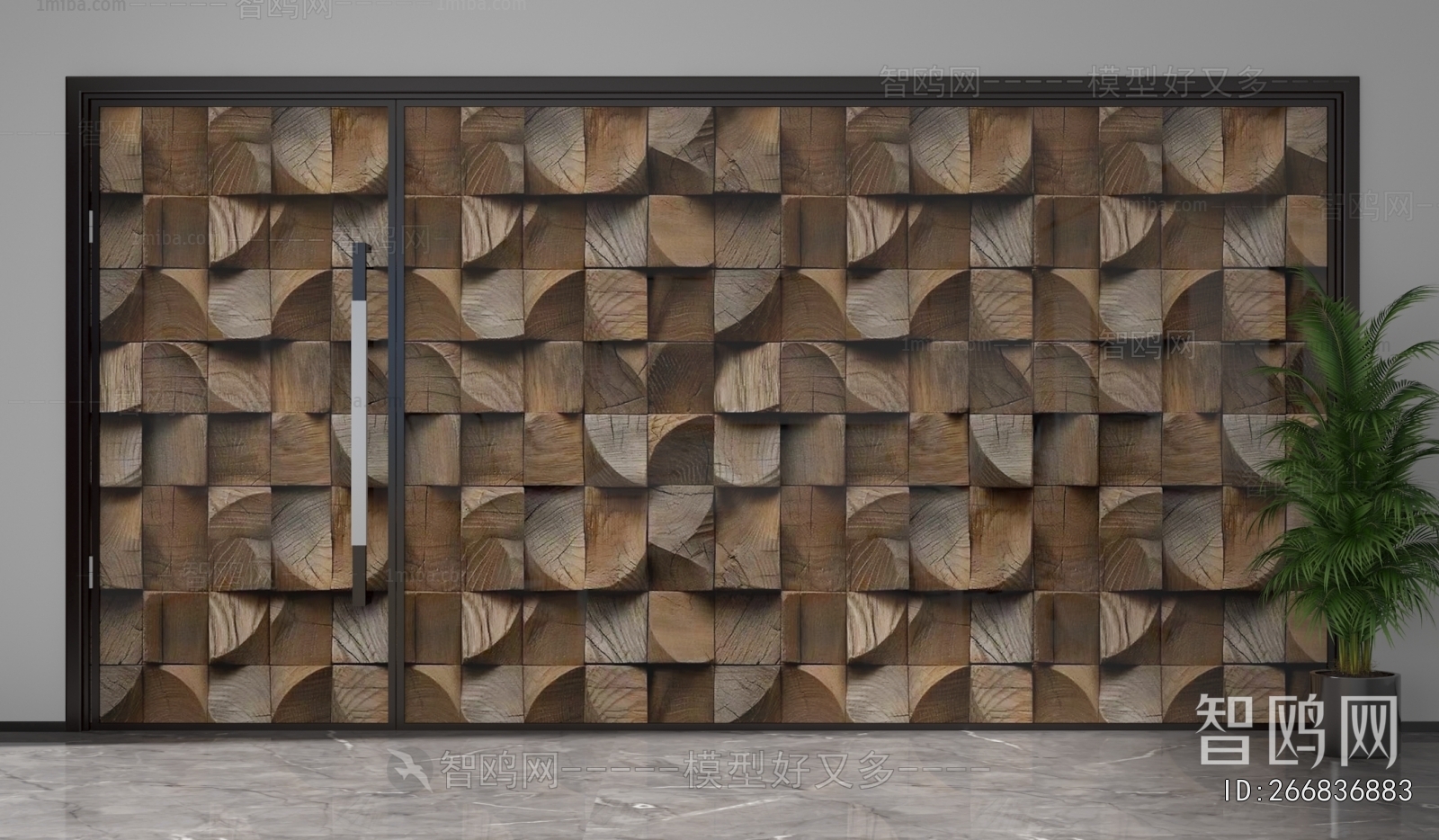The width and height of the screenshot is (1439, 840).
Task: Click the top 智鸥网 模型好又多 watermark text
Action: (1075, 84)
